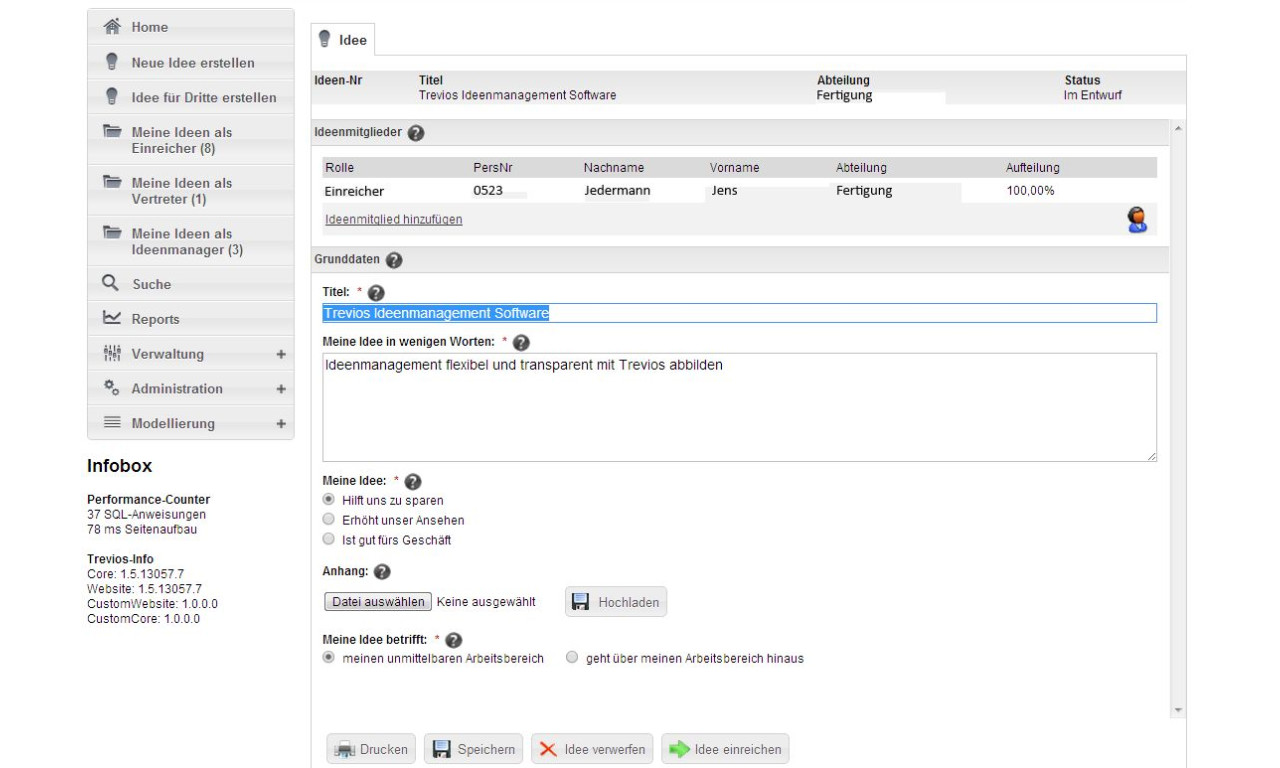Click in the Titel input field

(x=740, y=313)
